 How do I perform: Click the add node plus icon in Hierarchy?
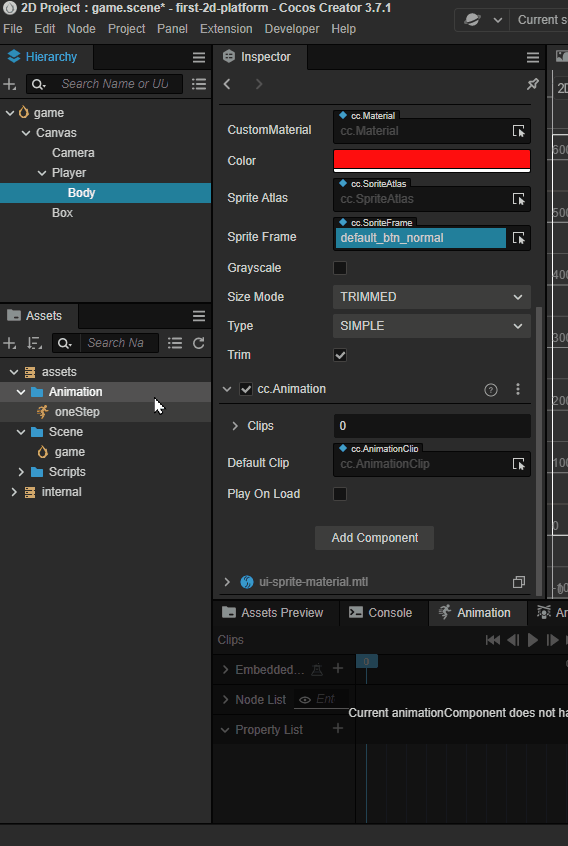[x=10, y=84]
